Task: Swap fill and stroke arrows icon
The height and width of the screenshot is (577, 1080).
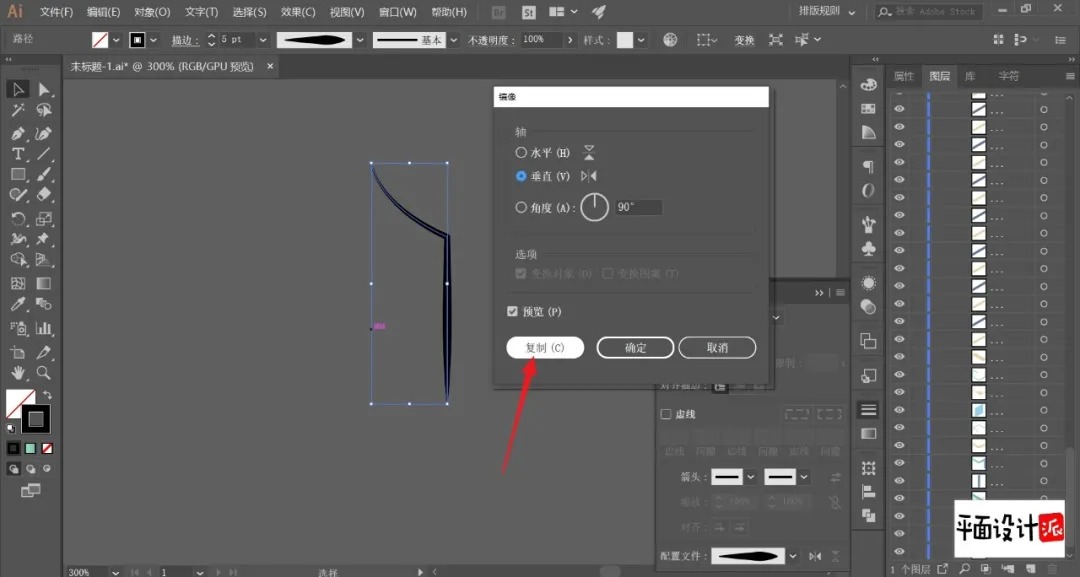Action: pos(47,395)
